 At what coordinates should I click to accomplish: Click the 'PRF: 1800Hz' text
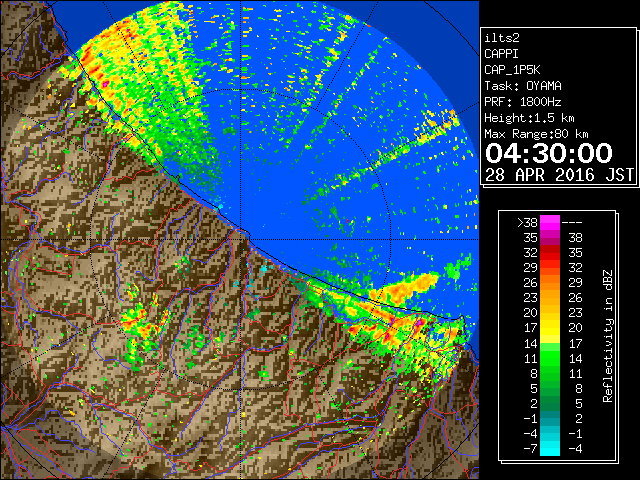(523, 102)
